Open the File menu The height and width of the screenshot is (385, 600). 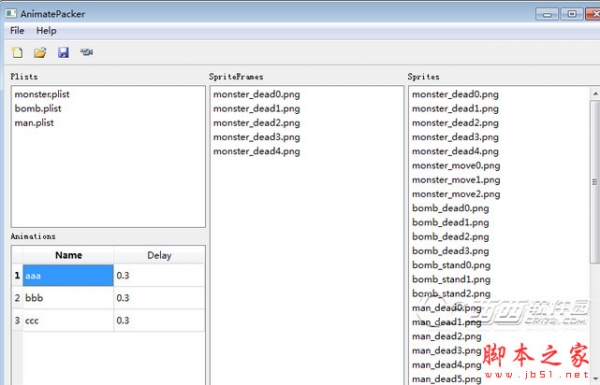point(17,31)
